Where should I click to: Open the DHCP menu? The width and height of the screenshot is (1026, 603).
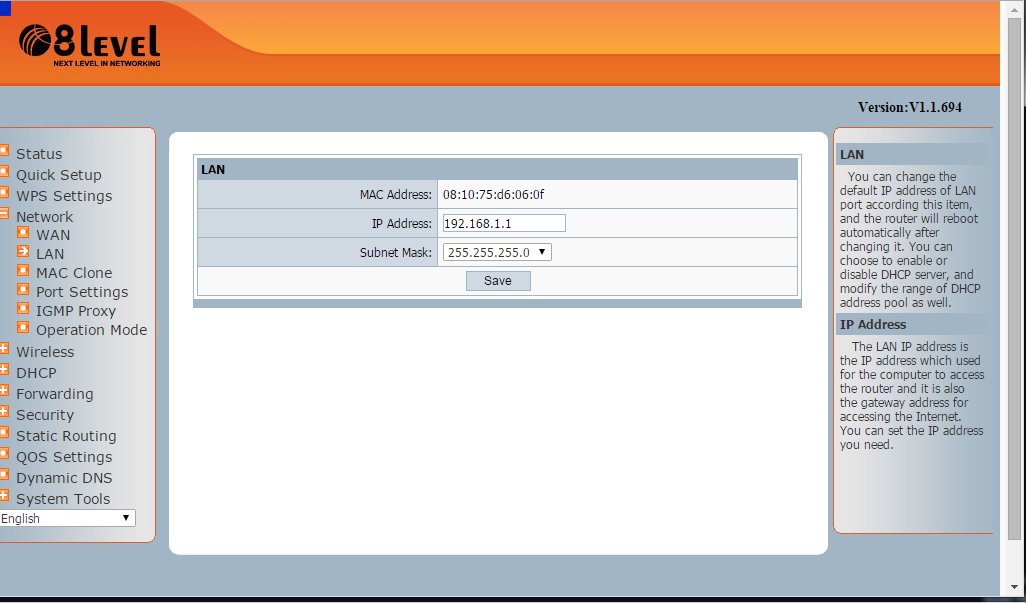[x=36, y=373]
